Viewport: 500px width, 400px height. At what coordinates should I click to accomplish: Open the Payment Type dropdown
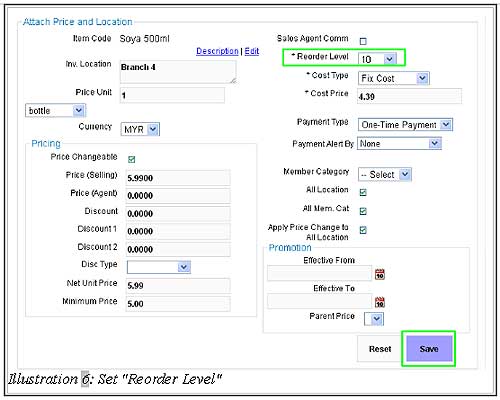click(x=405, y=125)
